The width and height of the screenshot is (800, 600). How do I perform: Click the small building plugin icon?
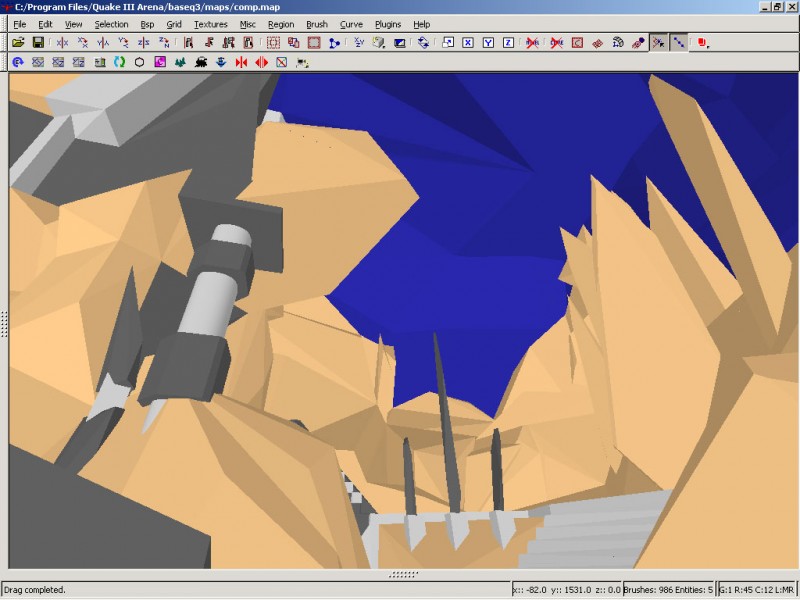click(x=99, y=62)
